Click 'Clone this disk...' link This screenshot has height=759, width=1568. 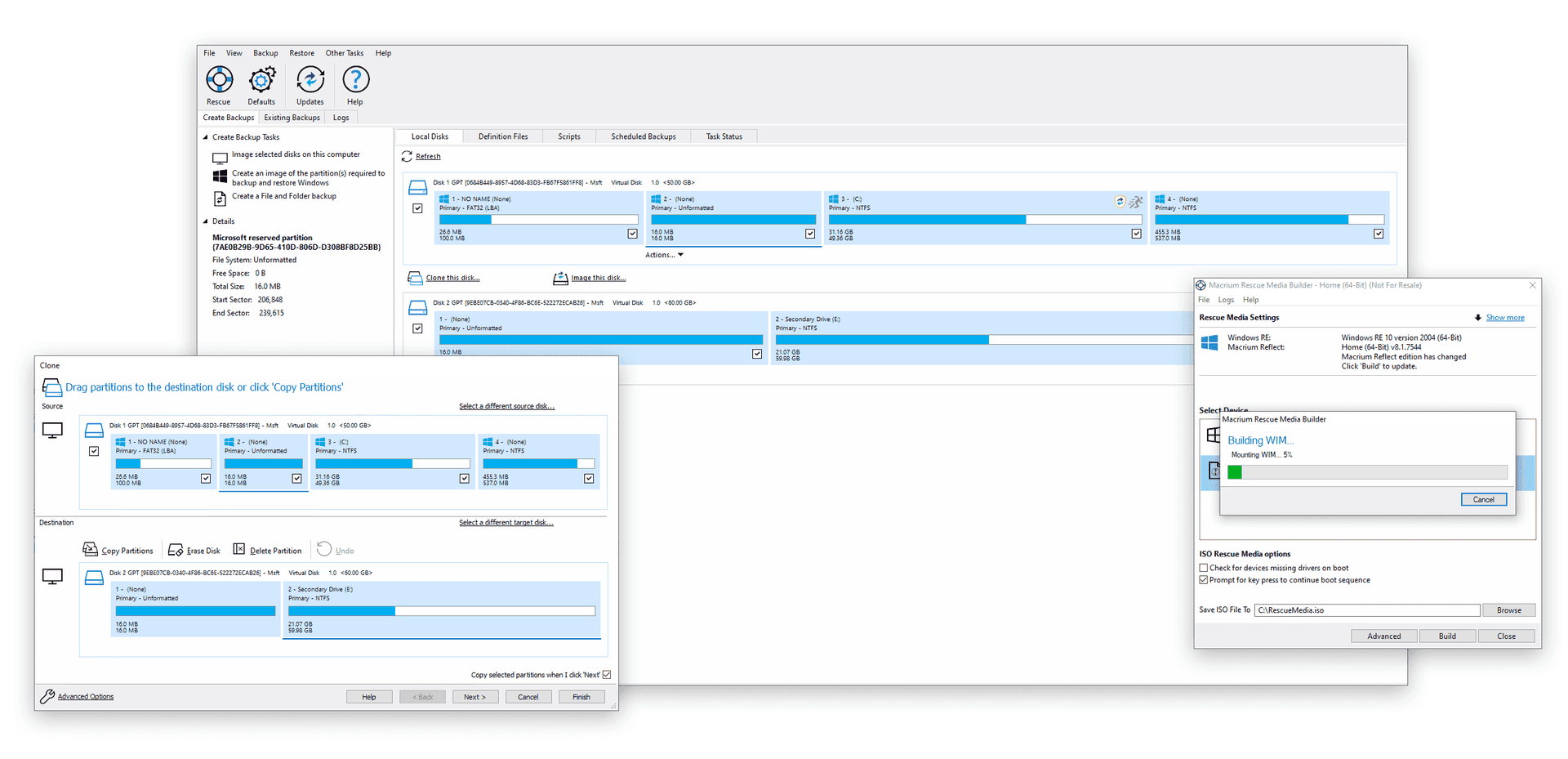(452, 278)
